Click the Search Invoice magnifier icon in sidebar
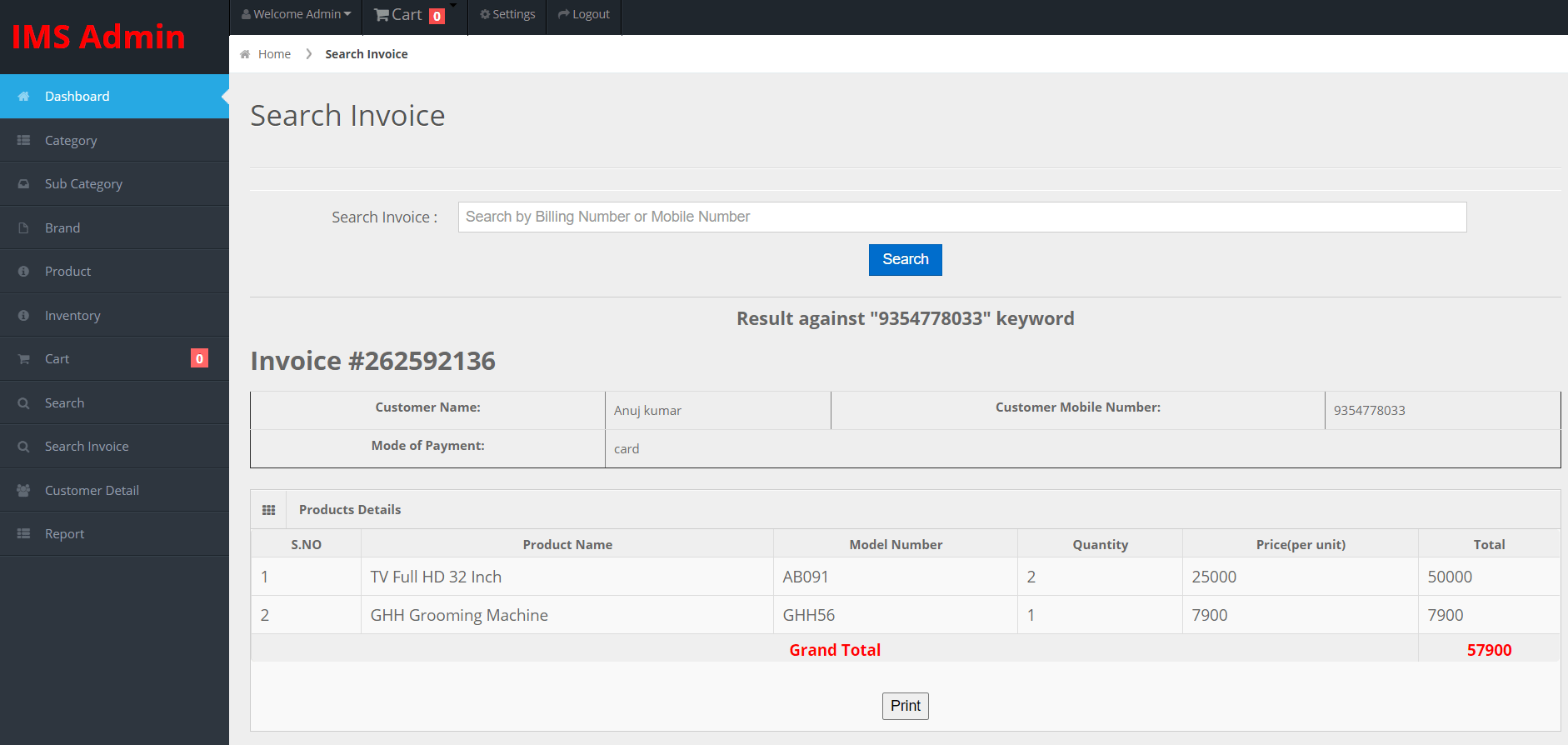 (23, 447)
